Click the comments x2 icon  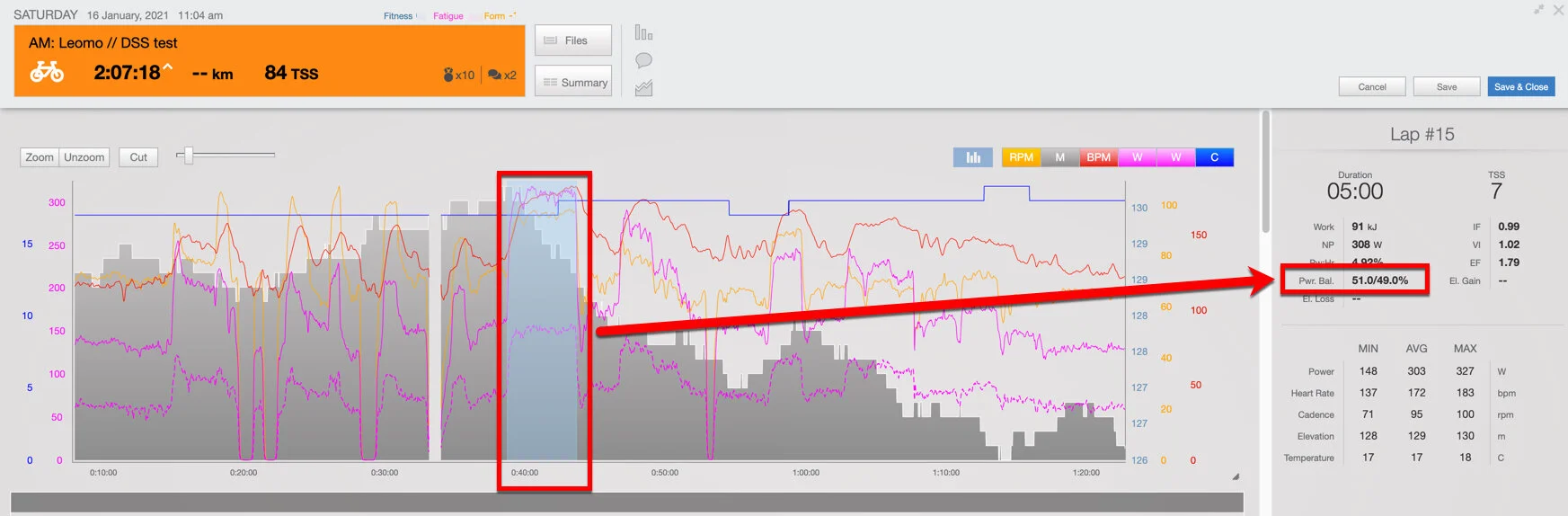tap(502, 75)
